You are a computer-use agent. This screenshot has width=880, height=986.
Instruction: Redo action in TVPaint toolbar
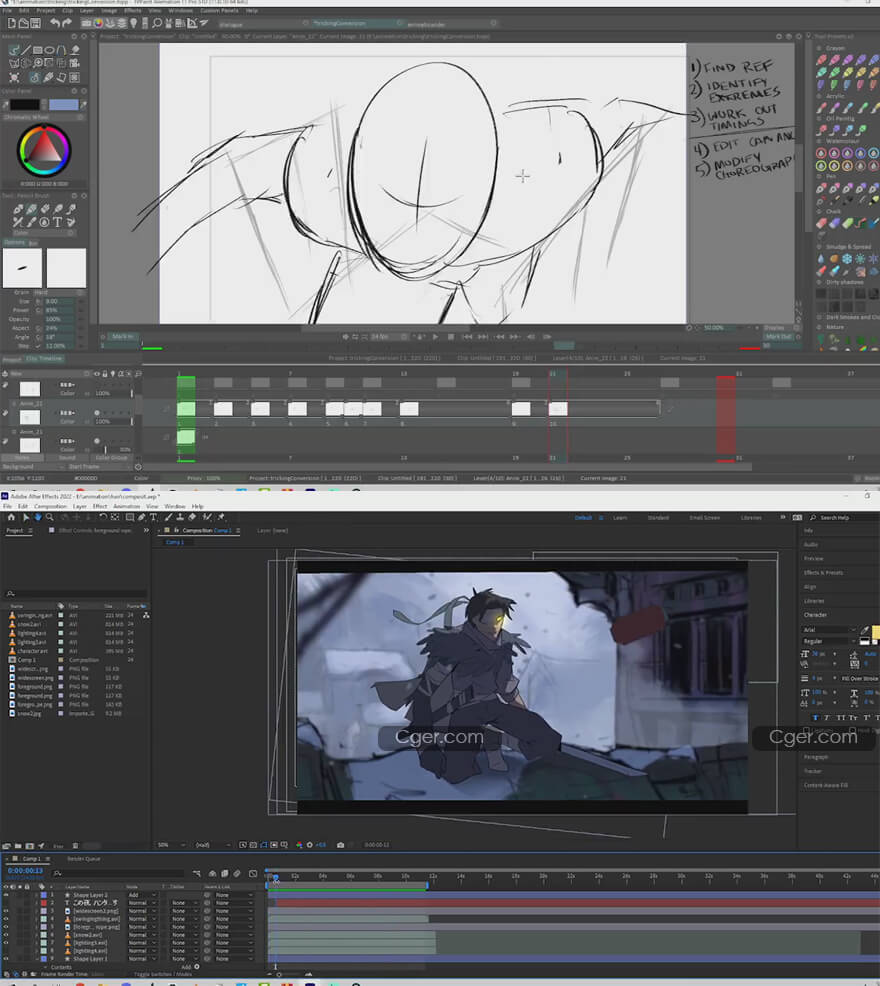click(x=67, y=23)
